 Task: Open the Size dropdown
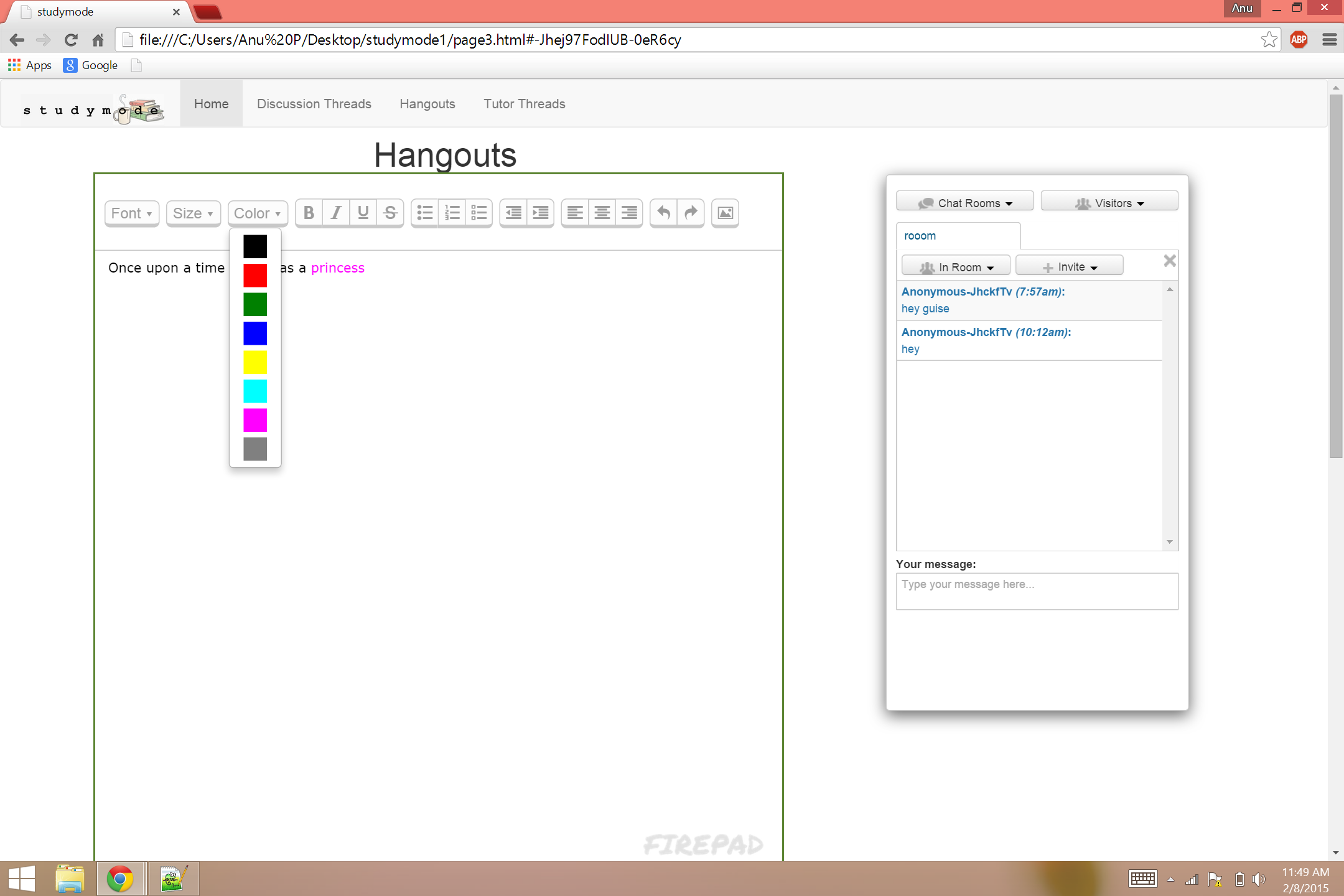[193, 213]
